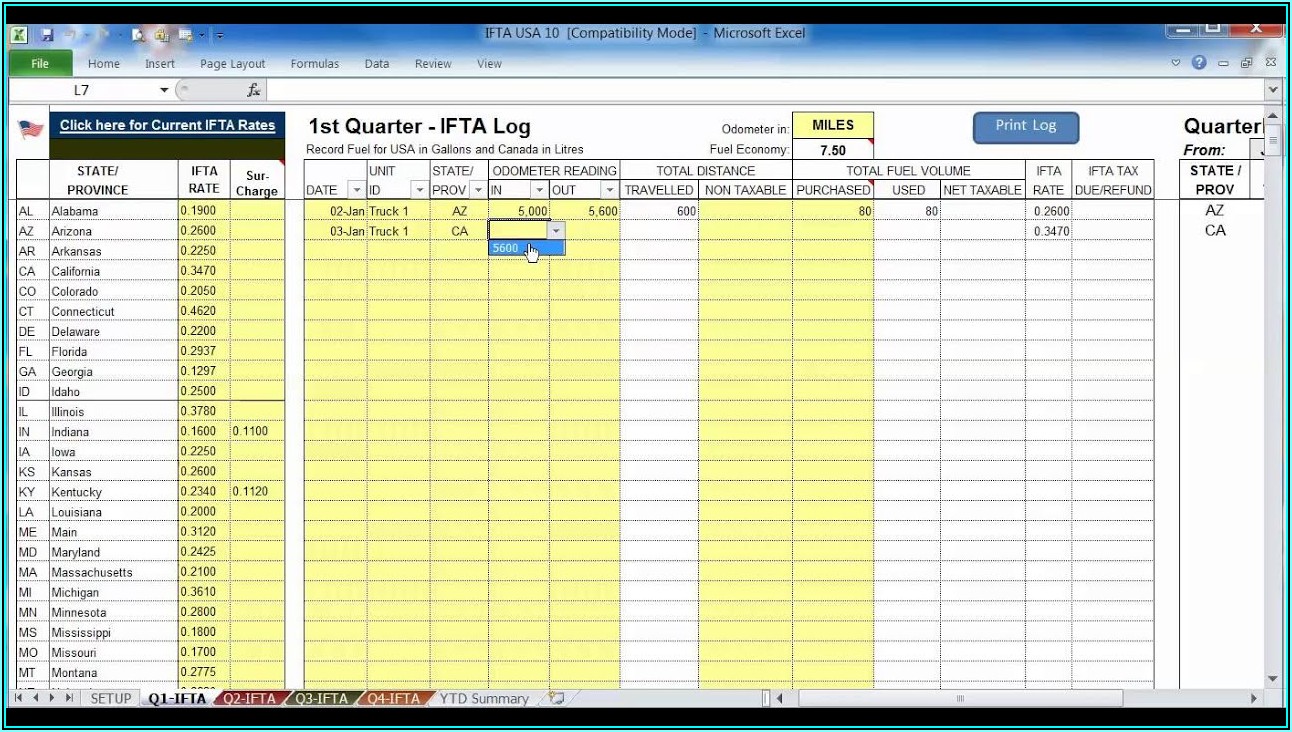Switch to the Q2-IFTA sheet tab
This screenshot has width=1292, height=732.
(248, 698)
